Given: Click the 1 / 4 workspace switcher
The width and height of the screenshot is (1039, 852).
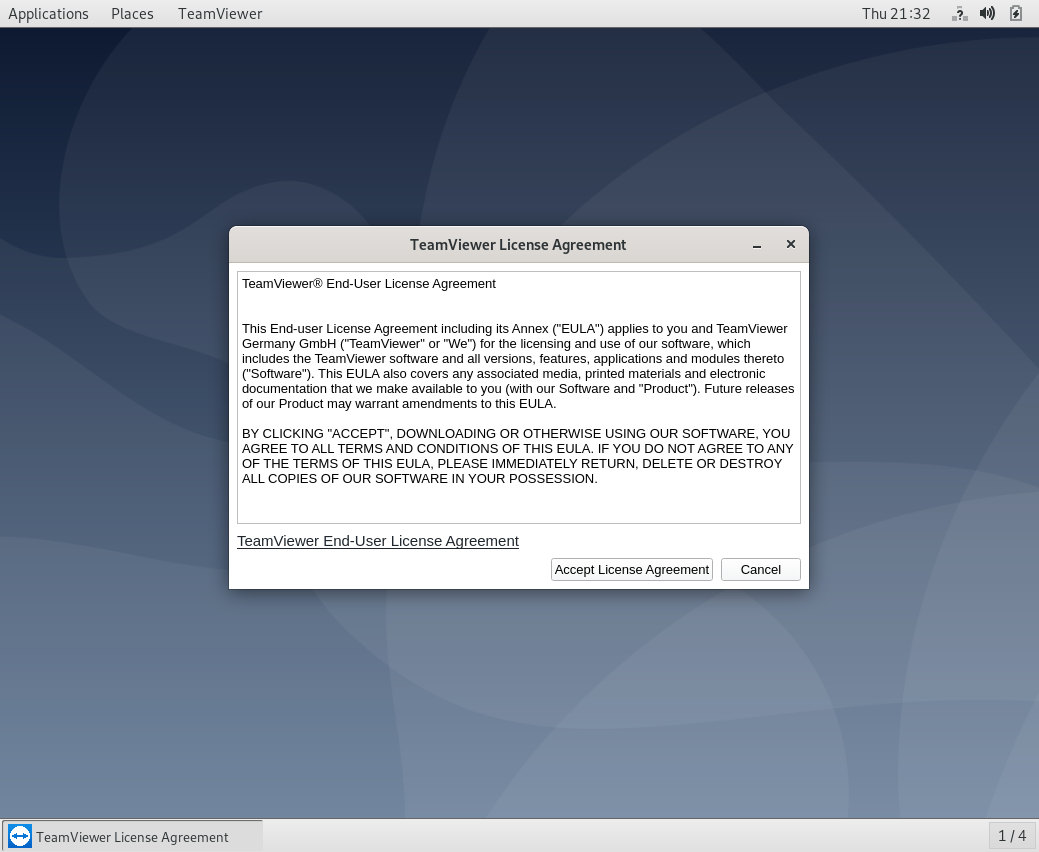Looking at the screenshot, I should 1012,836.
